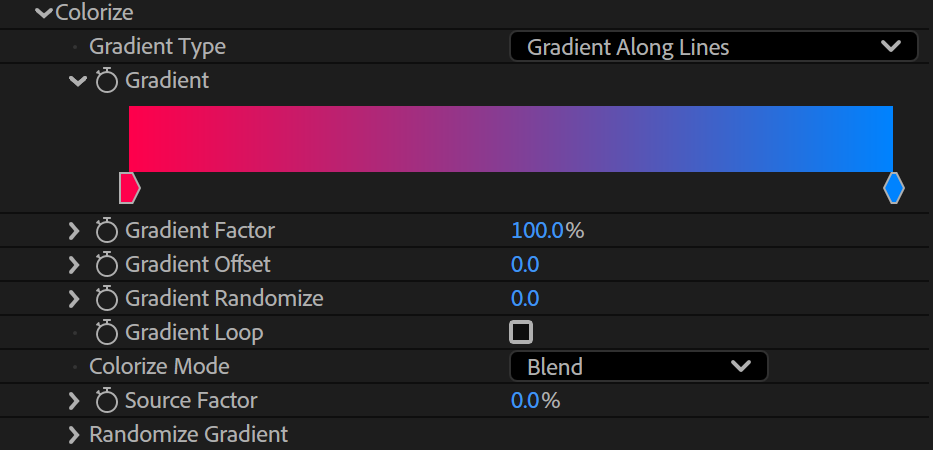Enable the Gradient Factor stopwatch
Screen dimensions: 933x450
[107, 231]
